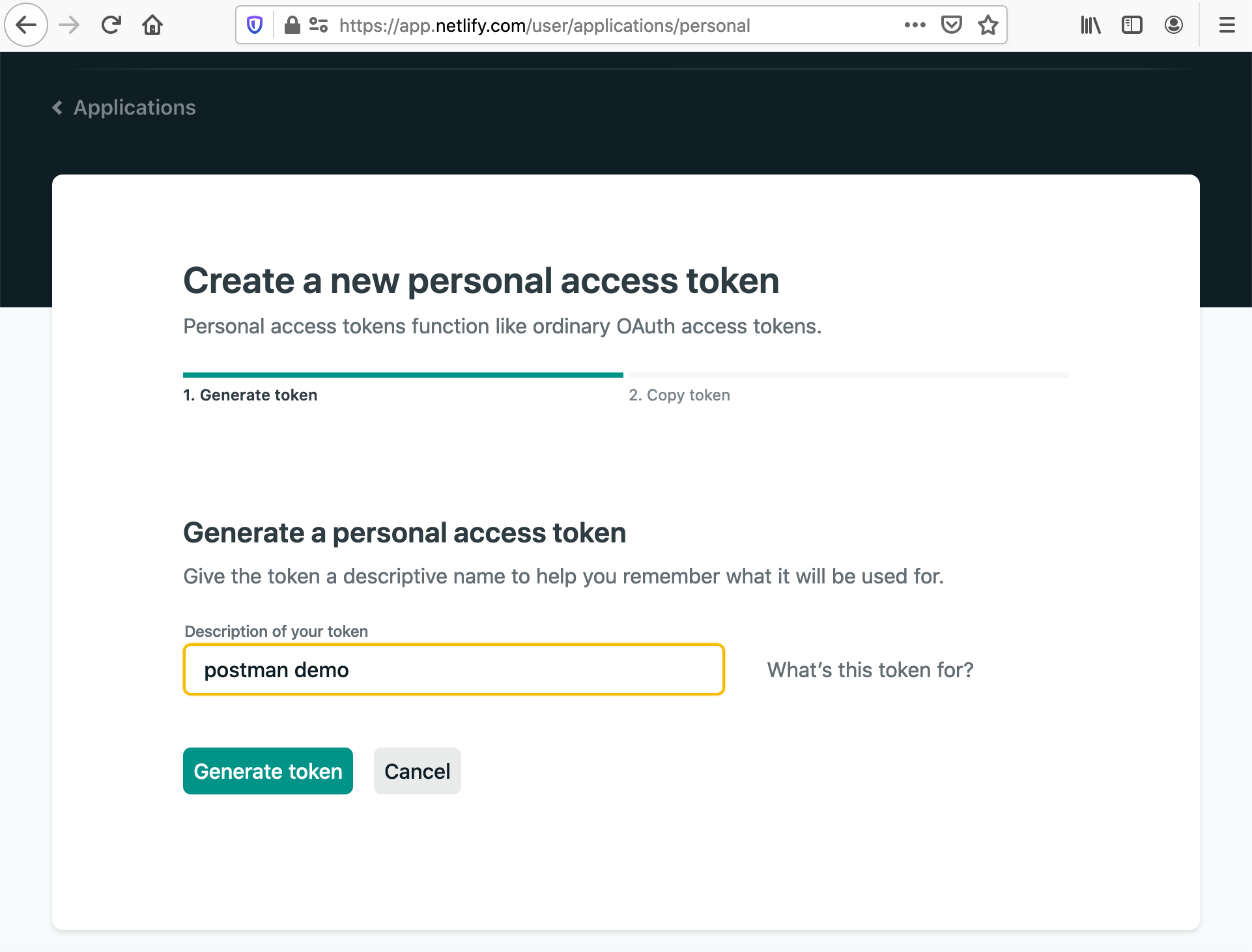Click the Firefox tracking protection shield icon
This screenshot has height=952, width=1252.
(x=253, y=25)
